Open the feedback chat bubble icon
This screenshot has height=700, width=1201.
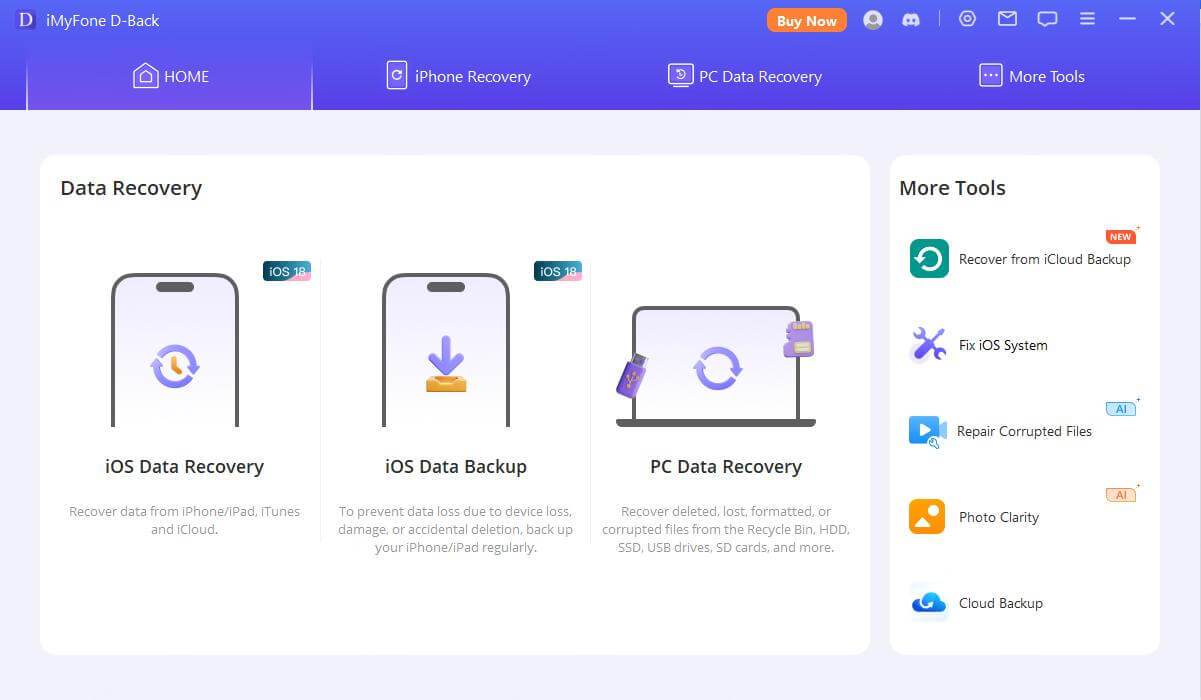pos(1047,19)
